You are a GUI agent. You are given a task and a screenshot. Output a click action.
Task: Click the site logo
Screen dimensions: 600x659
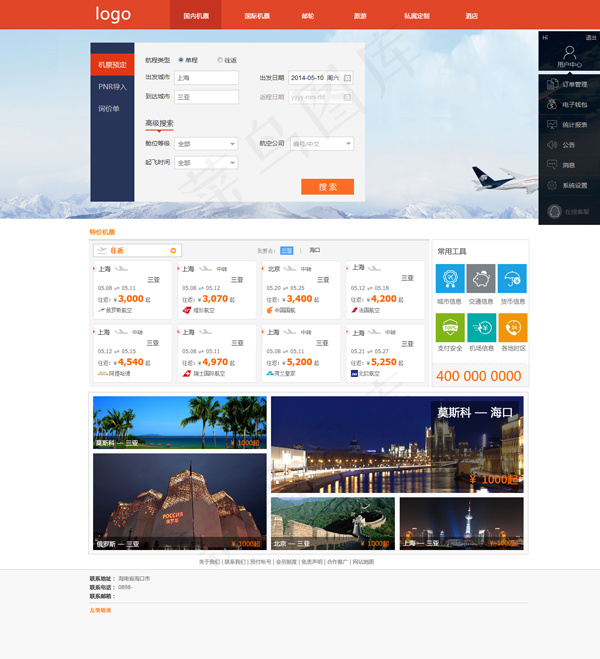pos(113,14)
